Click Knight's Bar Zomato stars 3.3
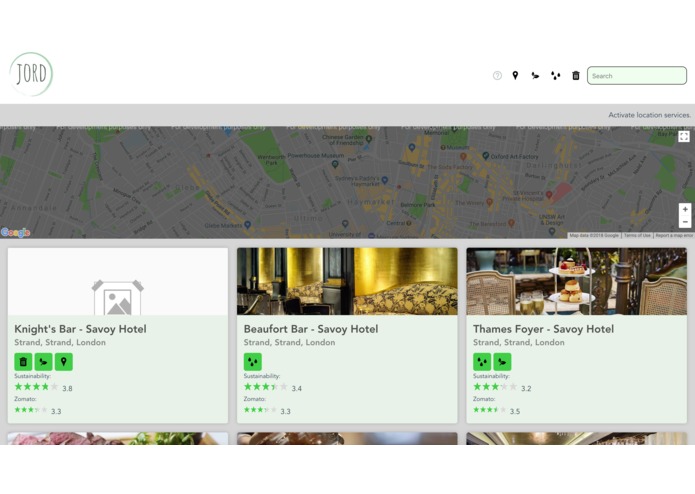 [x=31, y=410]
